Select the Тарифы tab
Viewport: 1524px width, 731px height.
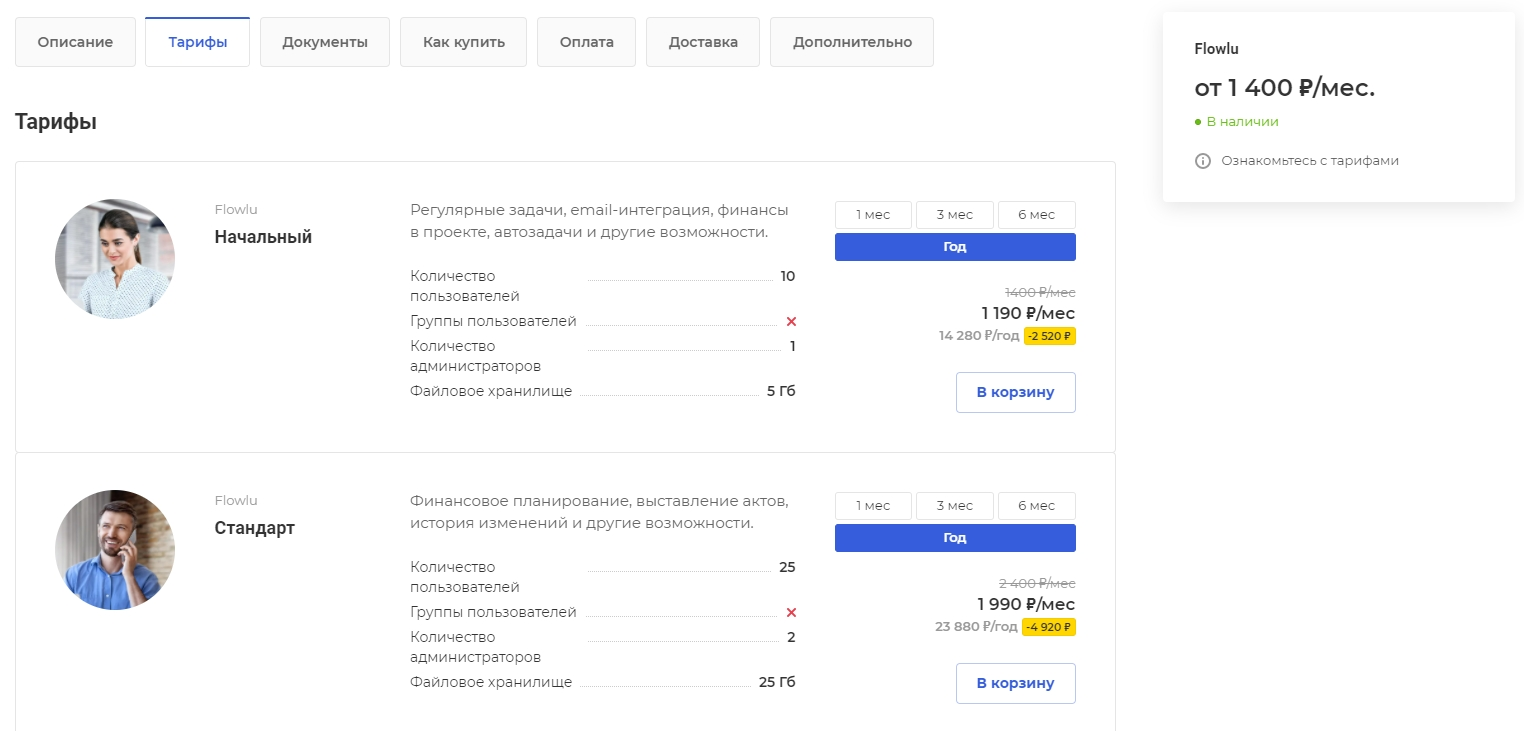point(197,42)
